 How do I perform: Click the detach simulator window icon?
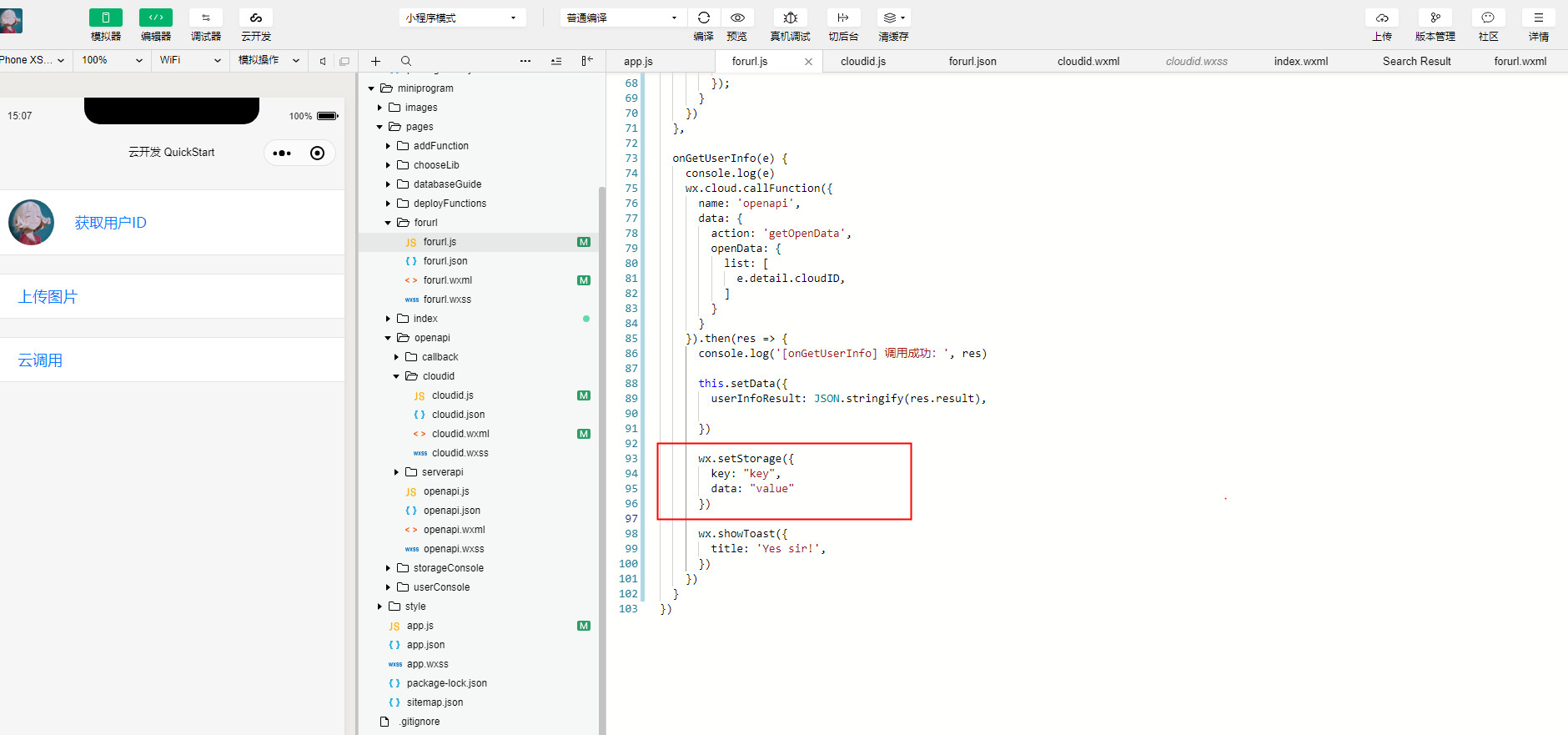[344, 61]
